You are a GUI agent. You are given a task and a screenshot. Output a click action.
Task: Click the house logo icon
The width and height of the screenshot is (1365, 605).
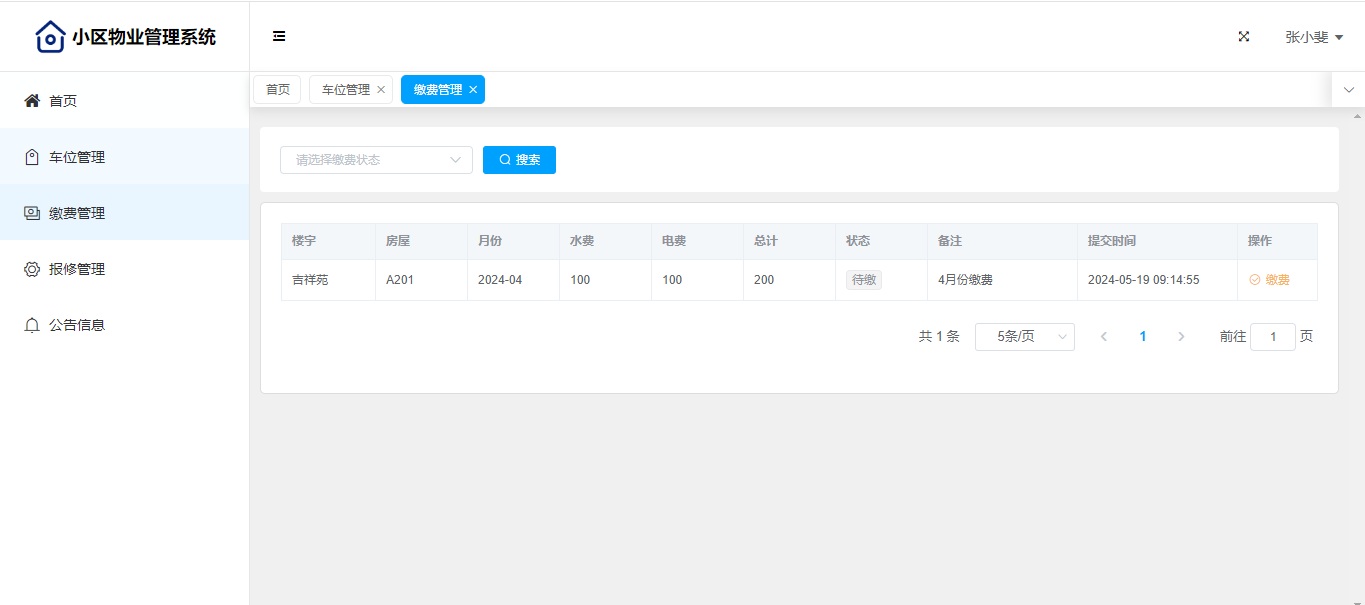(50, 37)
